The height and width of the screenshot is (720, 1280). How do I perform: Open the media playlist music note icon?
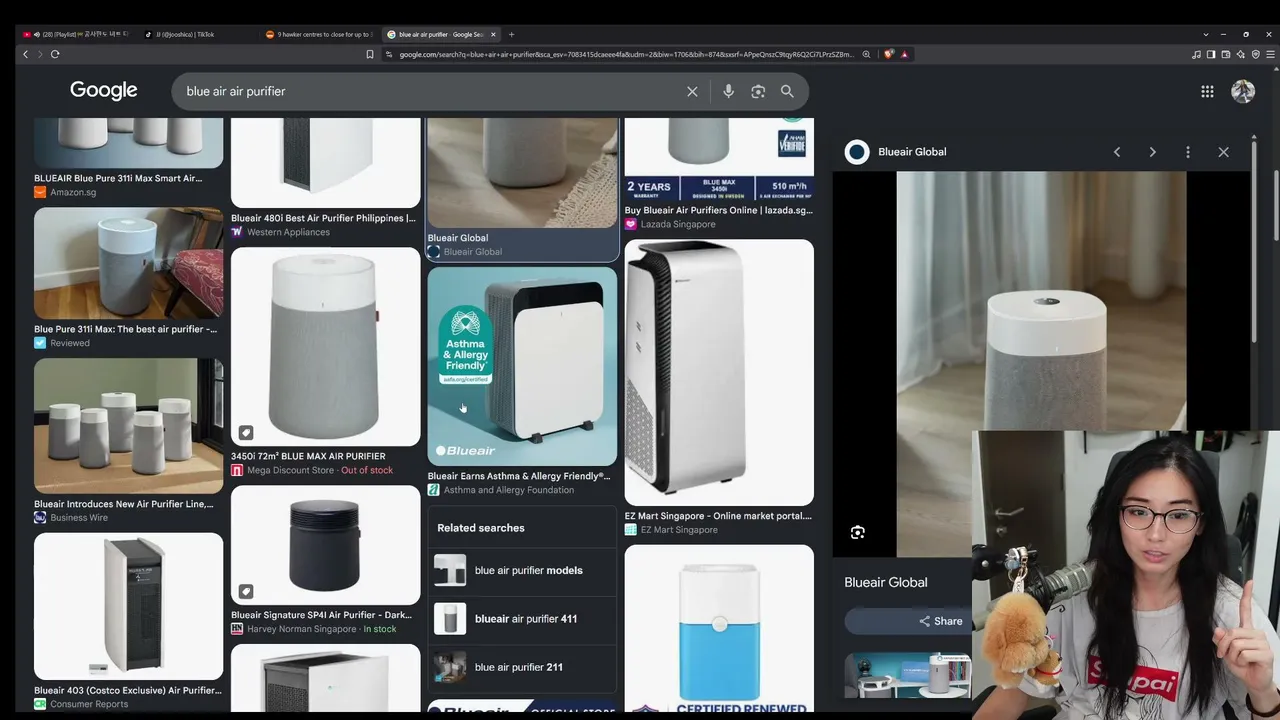coord(1197,54)
